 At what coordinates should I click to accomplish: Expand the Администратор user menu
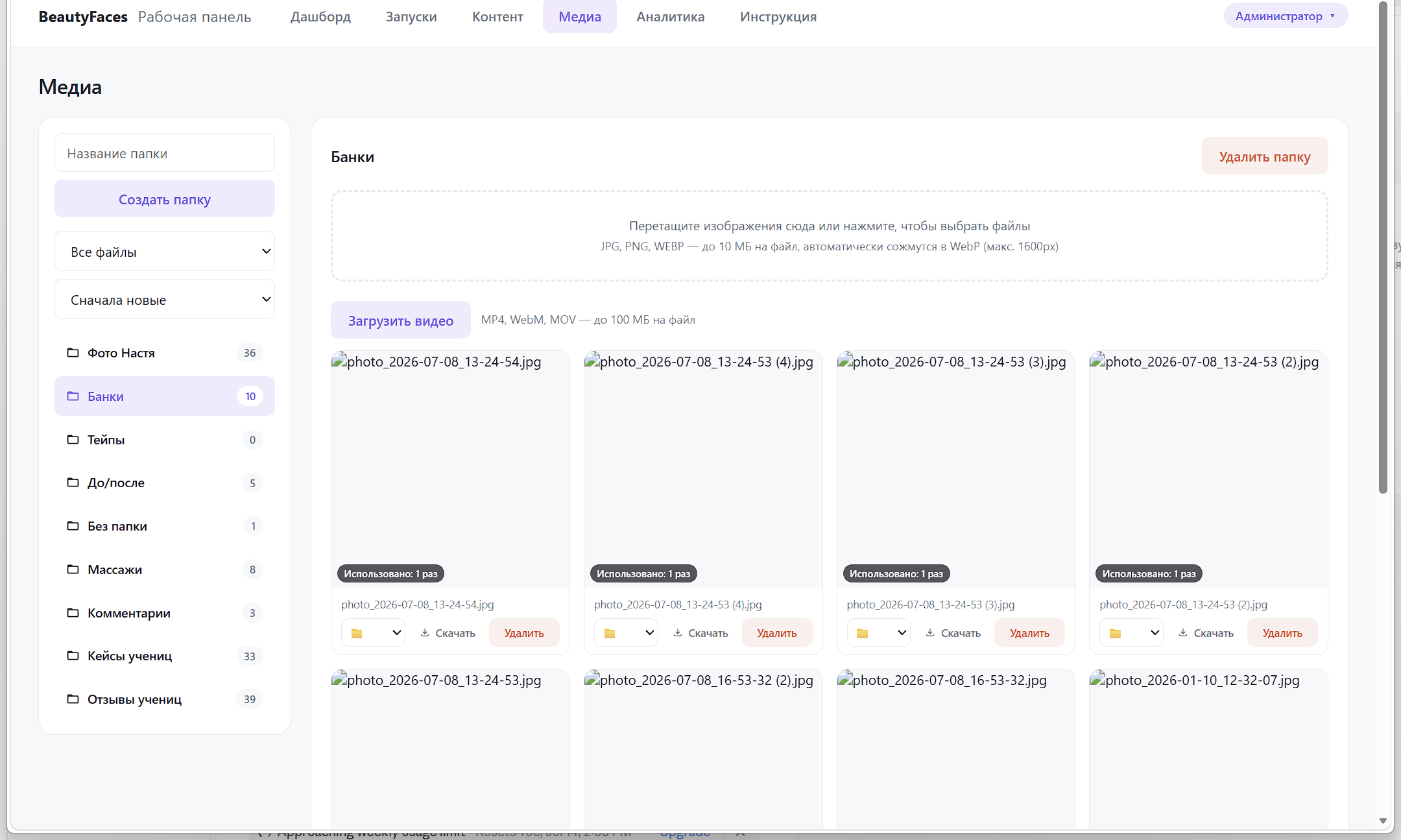tap(1286, 16)
